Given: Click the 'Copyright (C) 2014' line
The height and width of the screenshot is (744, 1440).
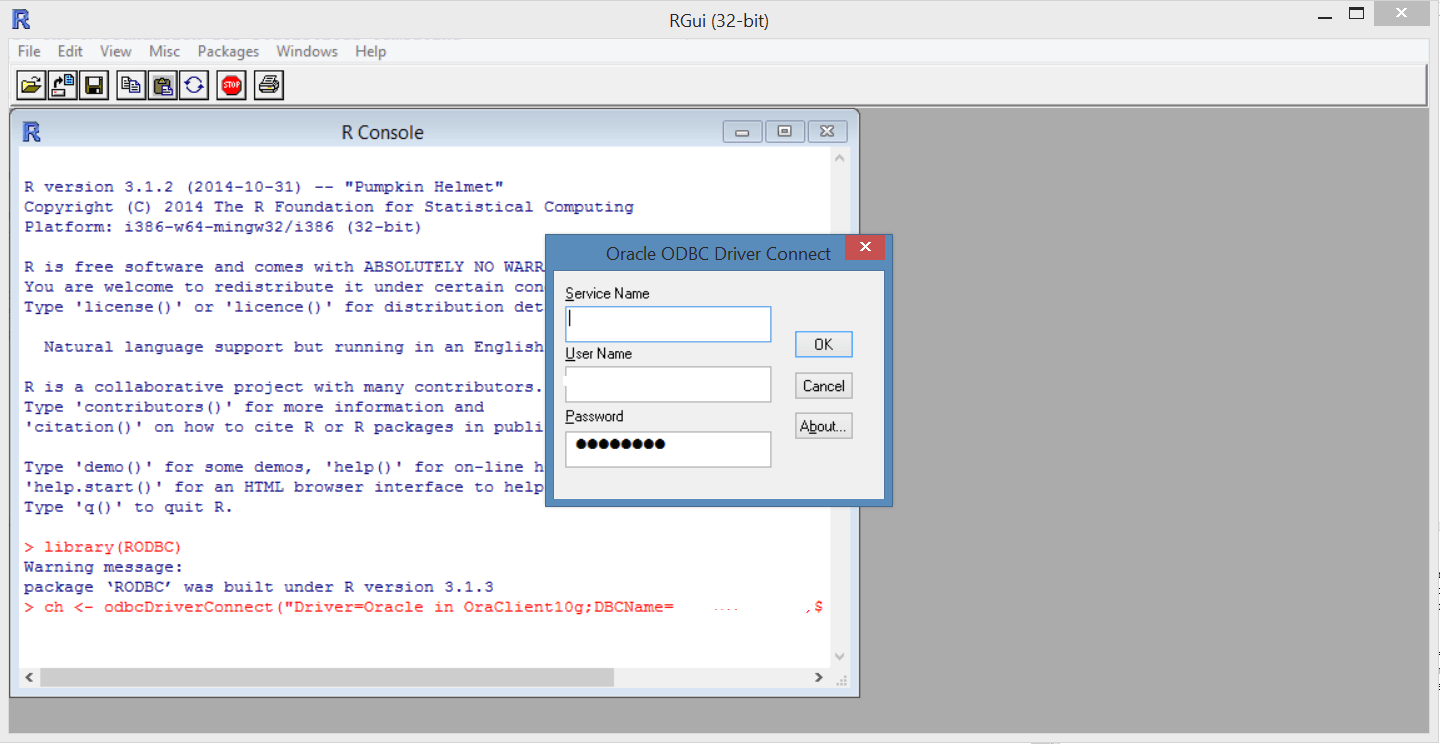Looking at the screenshot, I should point(329,207).
